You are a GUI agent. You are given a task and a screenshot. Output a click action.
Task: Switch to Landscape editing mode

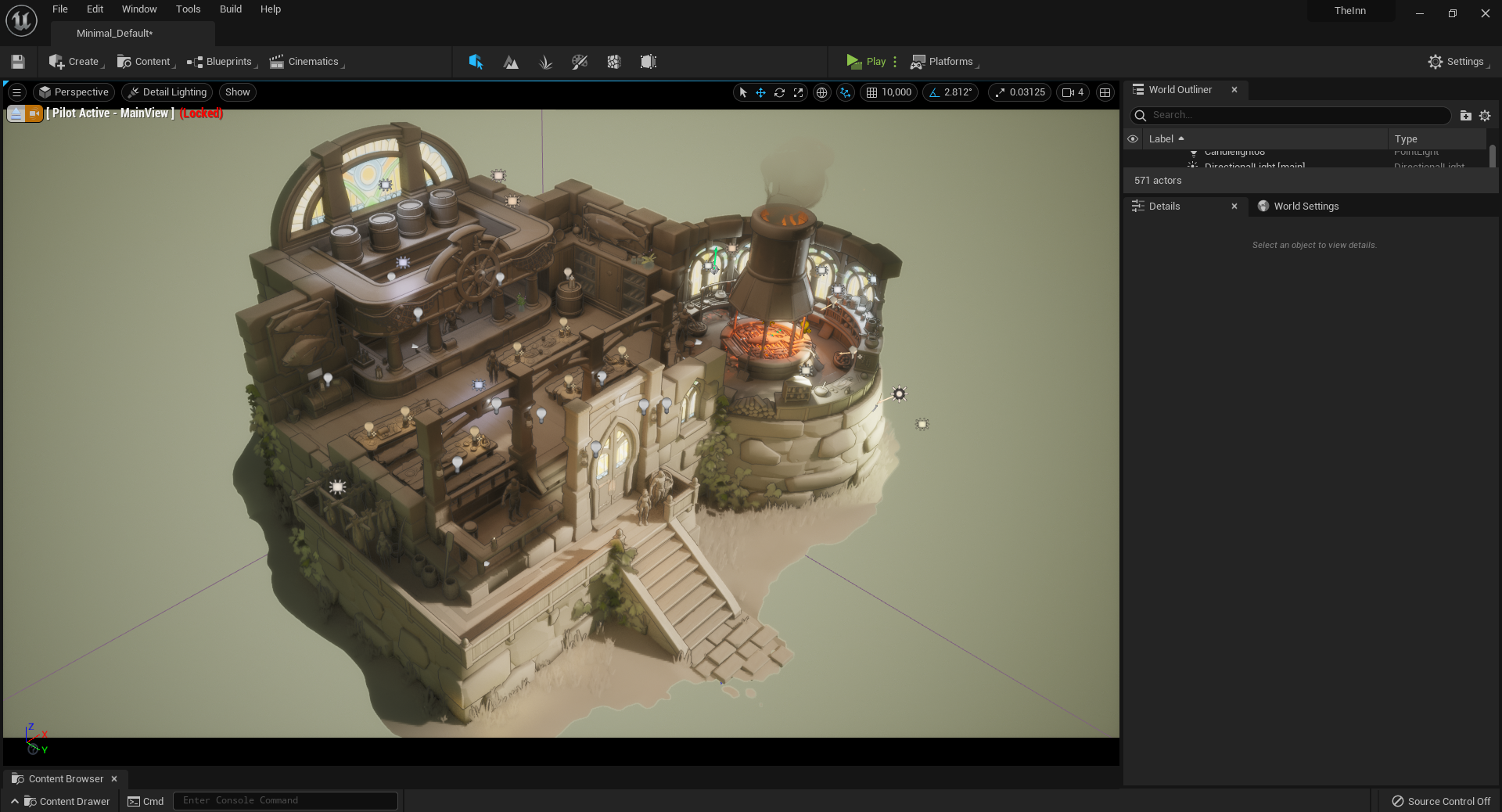(511, 62)
